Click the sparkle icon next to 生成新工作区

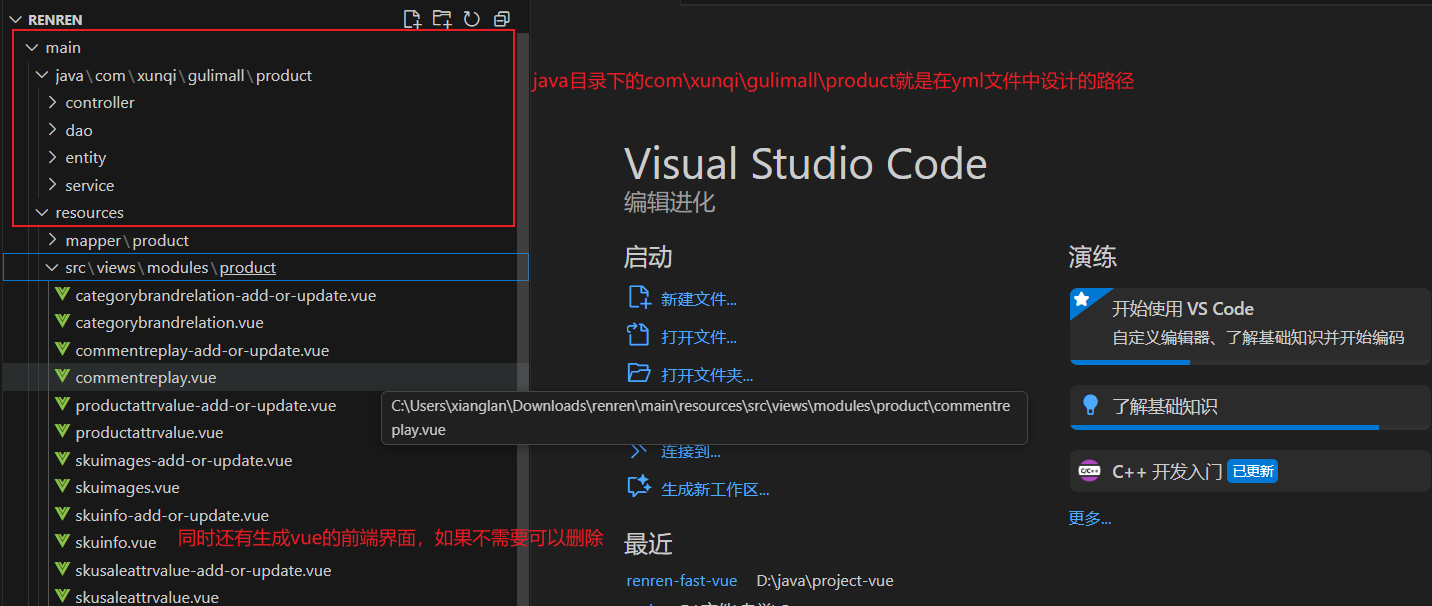(638, 487)
